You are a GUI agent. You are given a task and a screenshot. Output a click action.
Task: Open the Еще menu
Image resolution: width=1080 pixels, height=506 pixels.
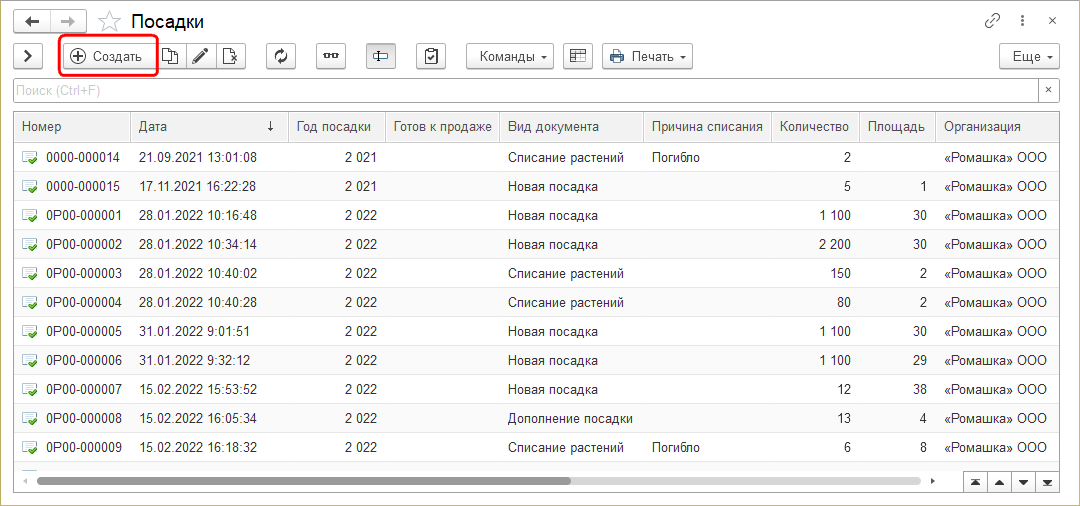tap(1029, 56)
